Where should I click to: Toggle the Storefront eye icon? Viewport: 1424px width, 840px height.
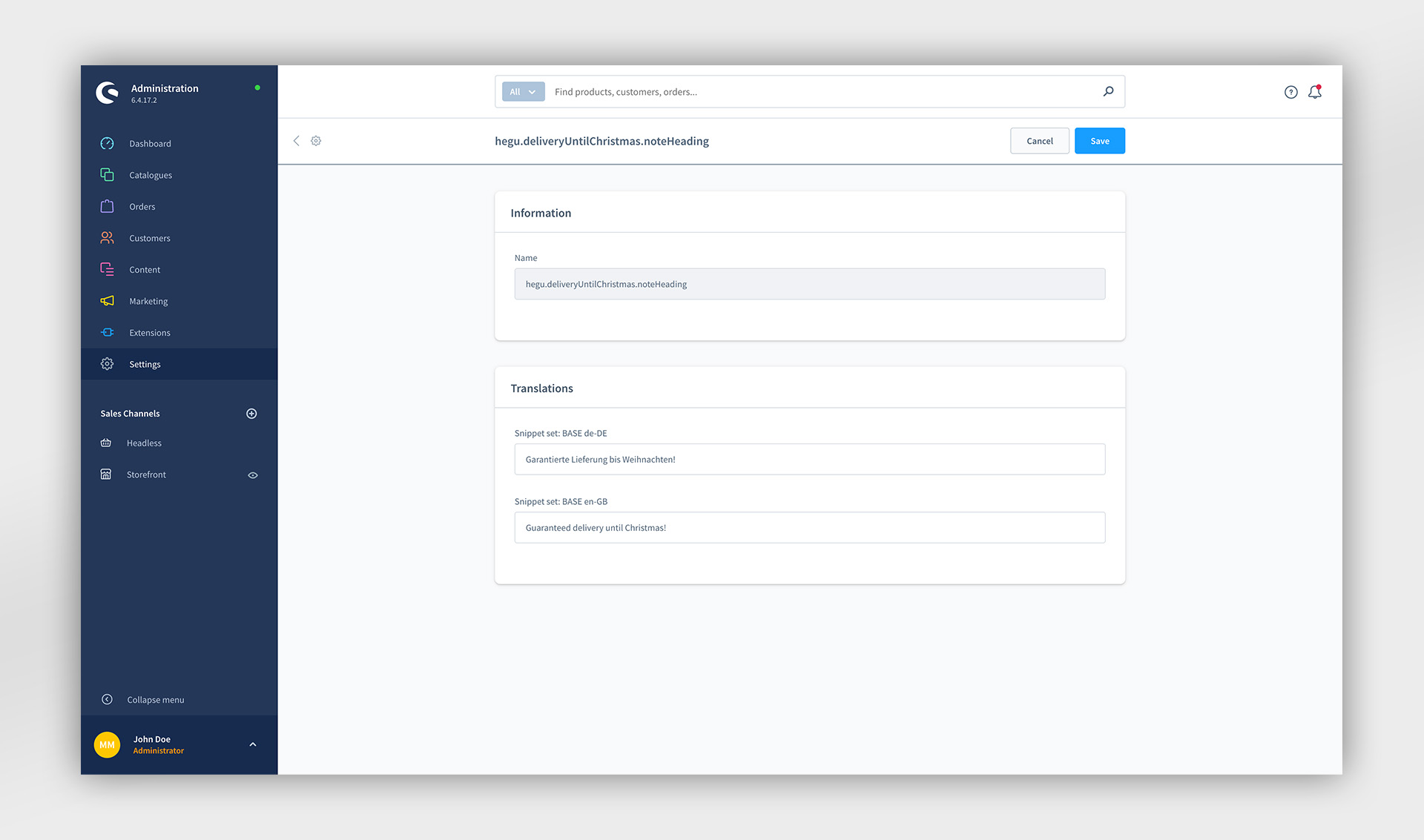pyautogui.click(x=253, y=475)
